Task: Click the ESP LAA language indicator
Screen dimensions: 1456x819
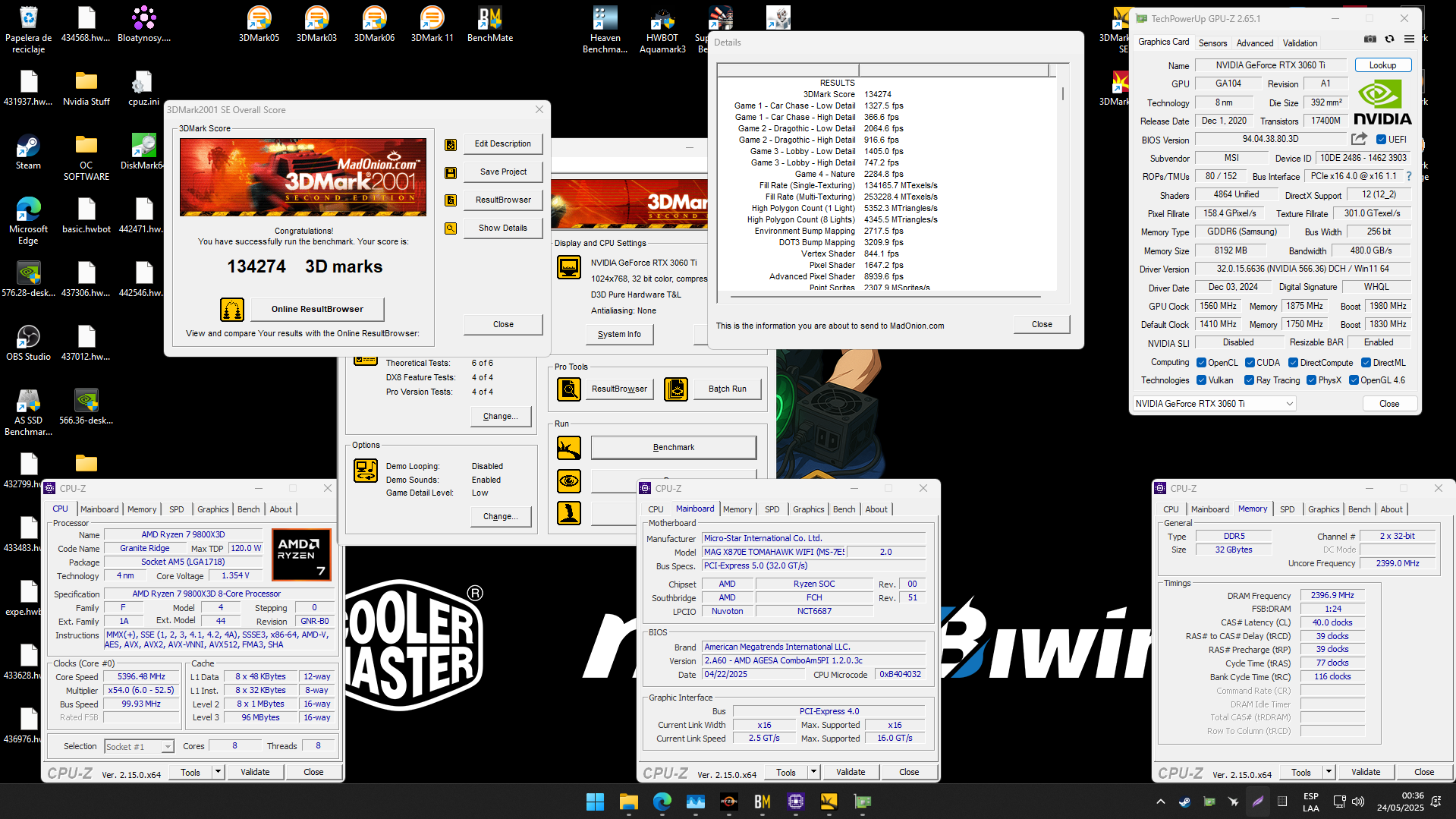Action: click(x=1311, y=802)
